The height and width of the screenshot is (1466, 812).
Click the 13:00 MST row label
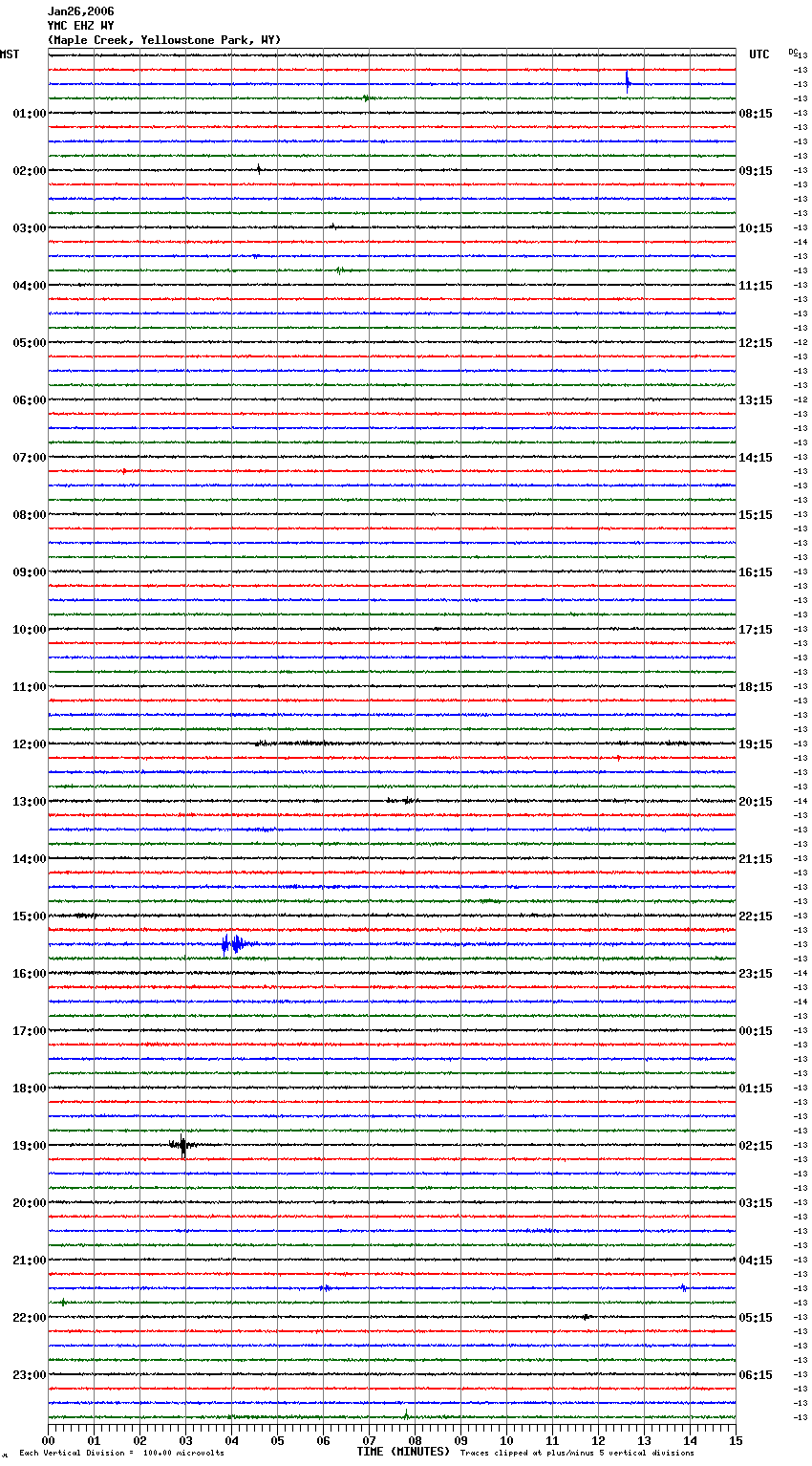[x=29, y=802]
